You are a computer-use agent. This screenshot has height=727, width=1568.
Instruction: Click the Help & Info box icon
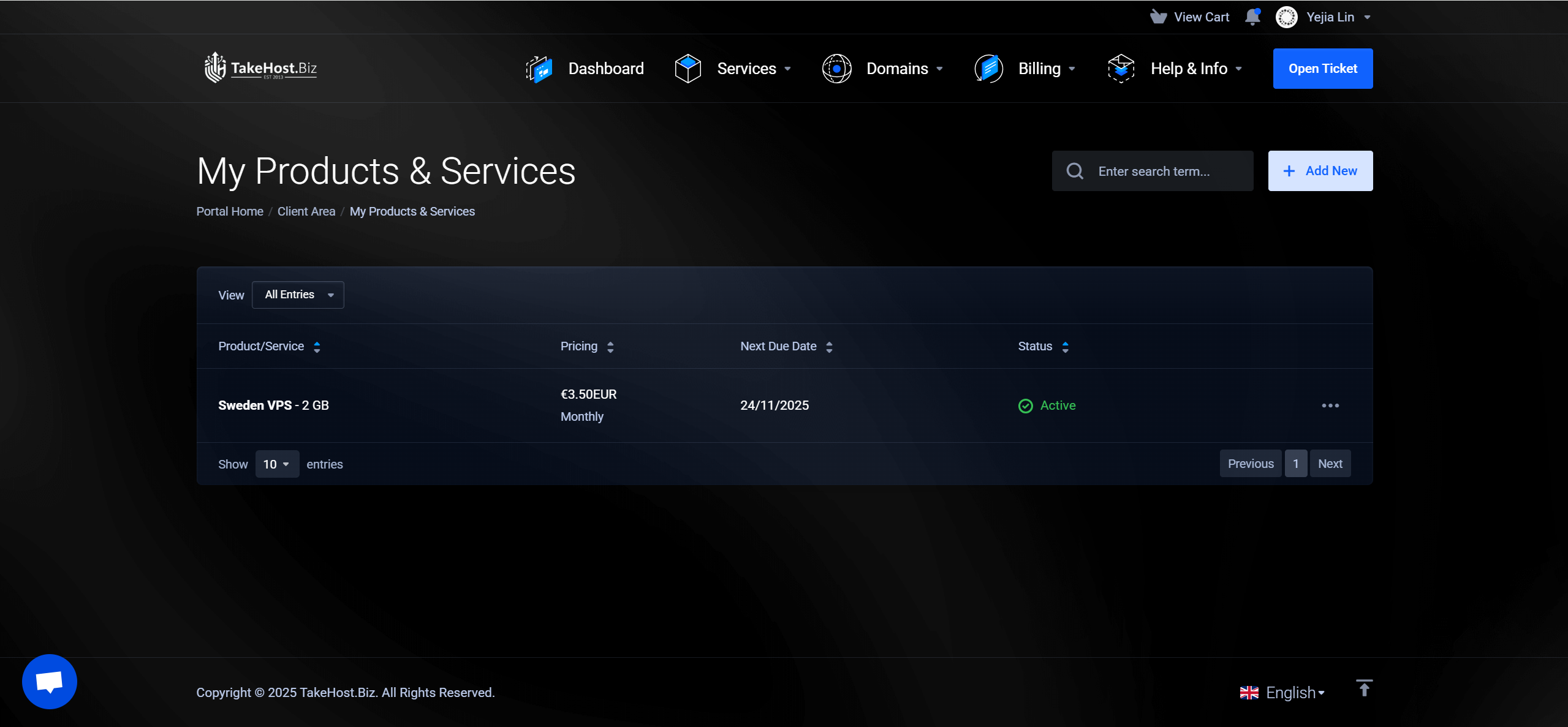click(x=1121, y=69)
